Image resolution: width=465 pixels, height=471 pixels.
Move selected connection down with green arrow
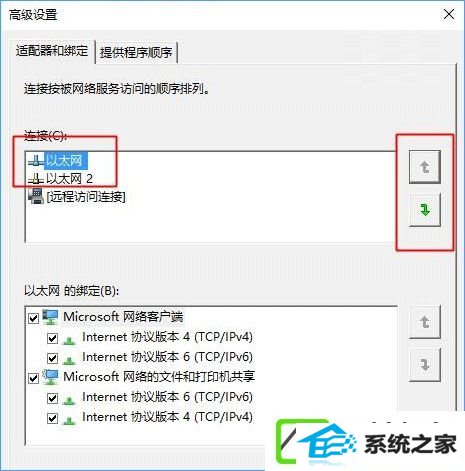[425, 210]
